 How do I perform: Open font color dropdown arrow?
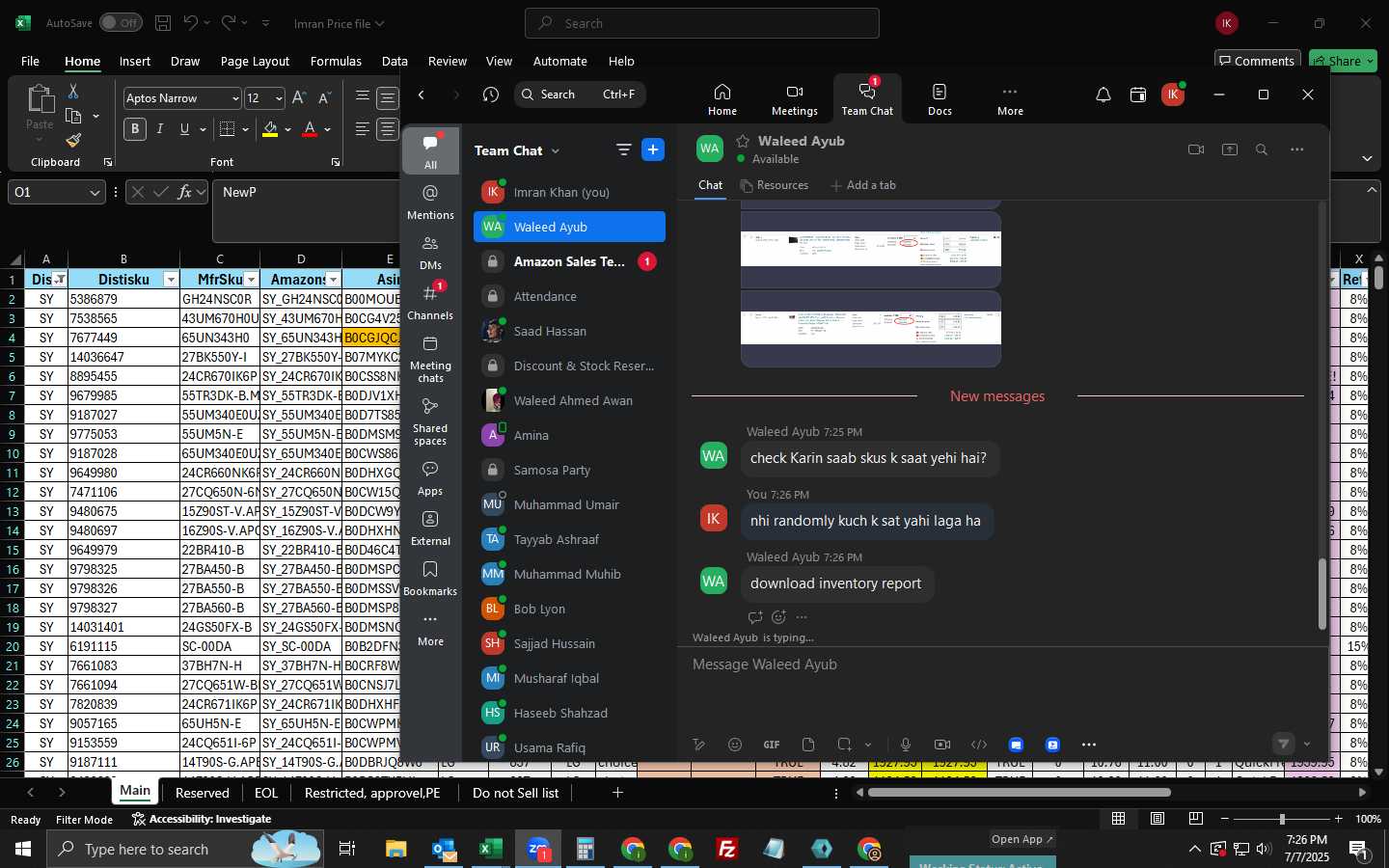tap(328, 129)
